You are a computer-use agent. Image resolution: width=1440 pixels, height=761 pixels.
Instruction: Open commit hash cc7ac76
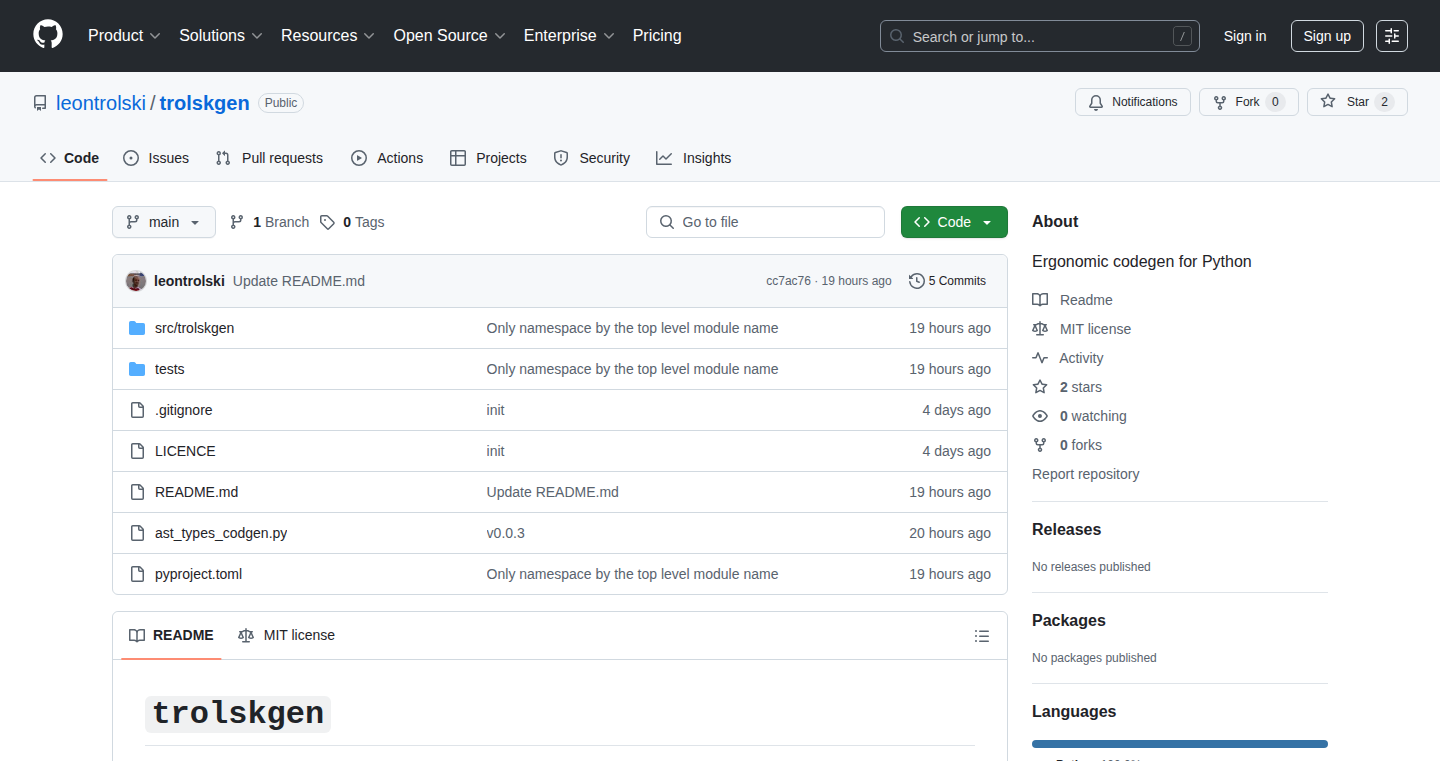click(x=788, y=281)
